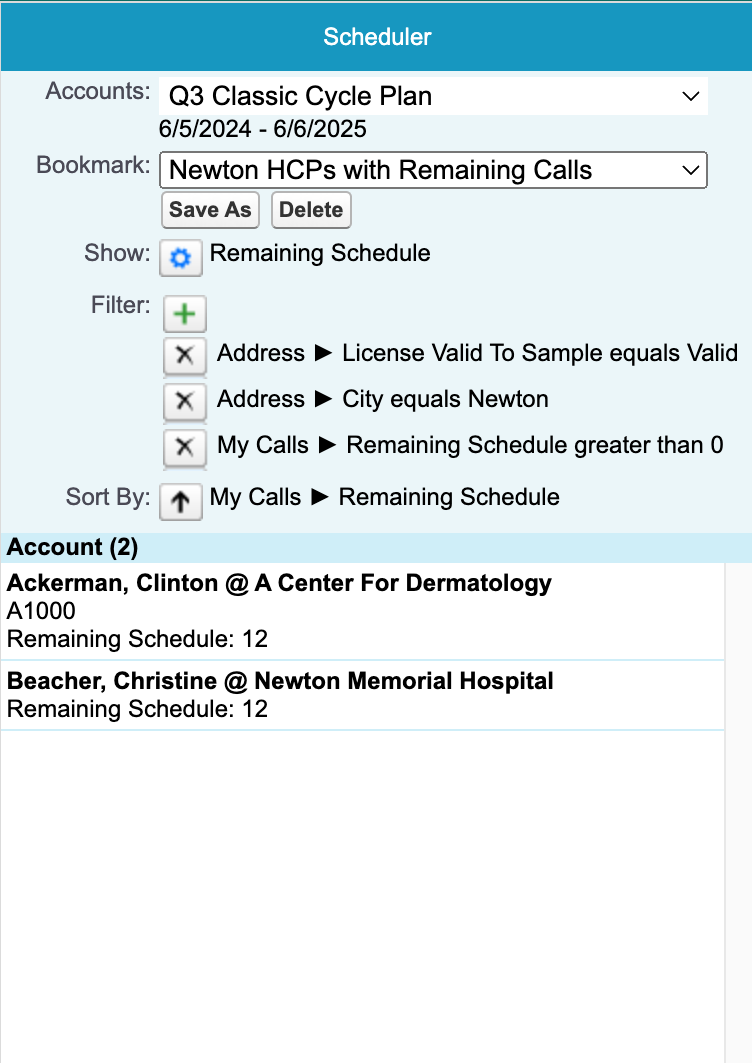Click the City equals Newton filter text
Image resolution: width=752 pixels, height=1063 pixels.
click(383, 399)
